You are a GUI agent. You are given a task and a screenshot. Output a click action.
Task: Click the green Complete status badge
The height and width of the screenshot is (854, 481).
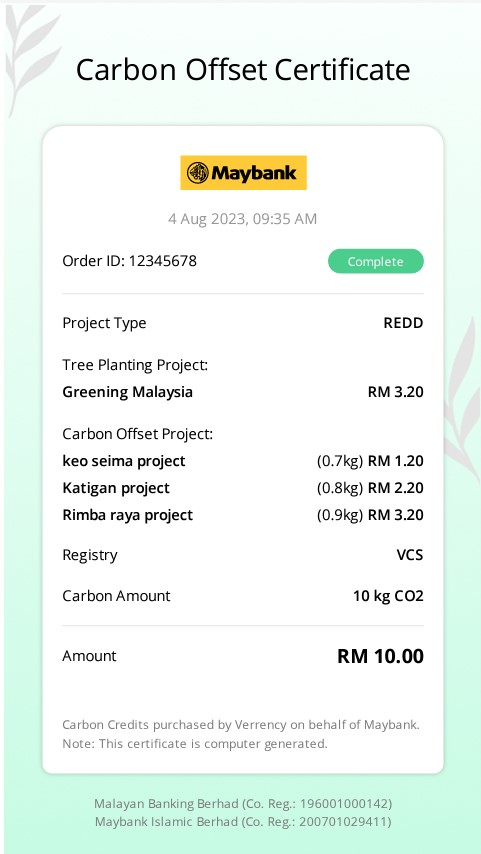tap(375, 261)
